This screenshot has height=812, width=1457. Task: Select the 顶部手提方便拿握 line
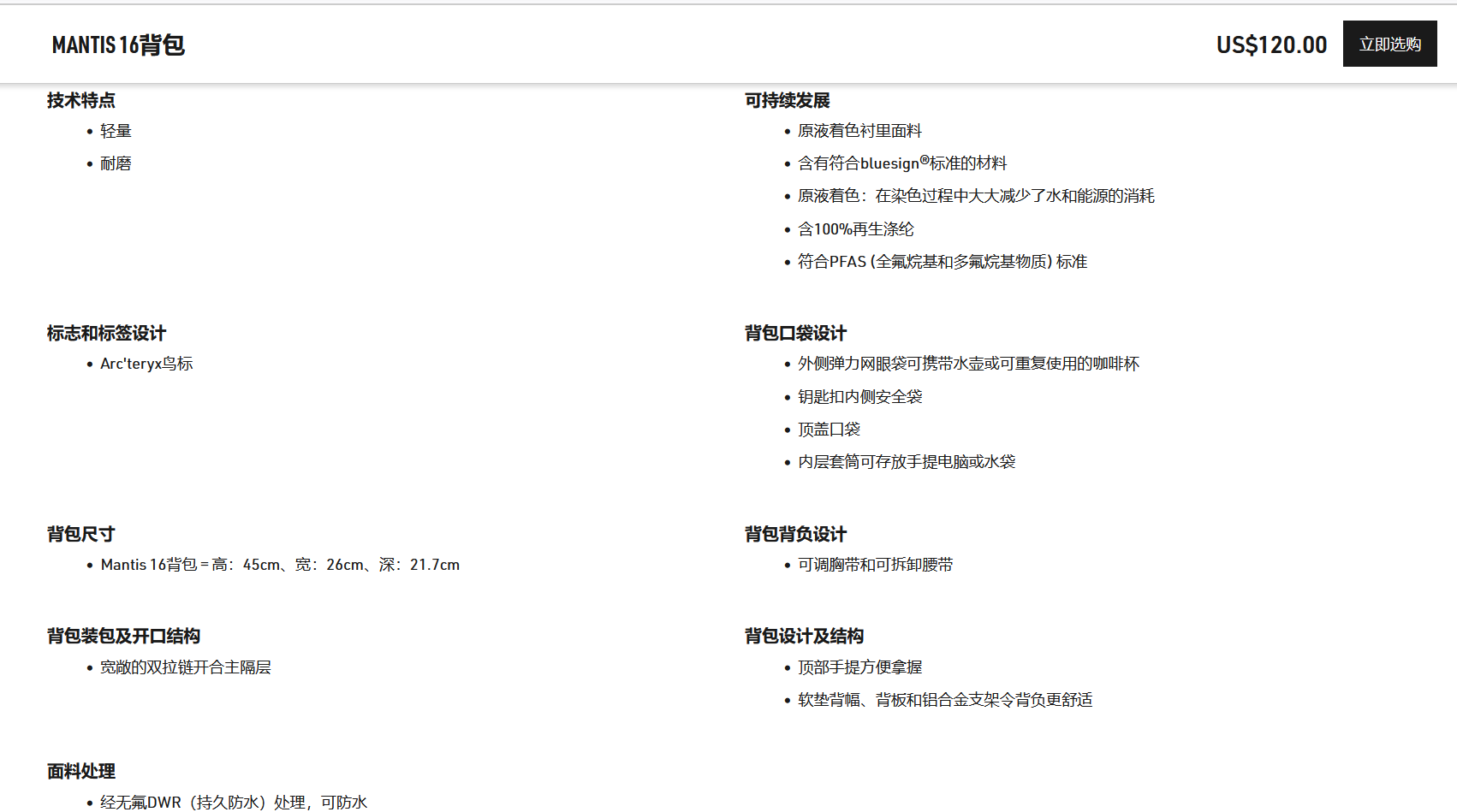pos(860,667)
